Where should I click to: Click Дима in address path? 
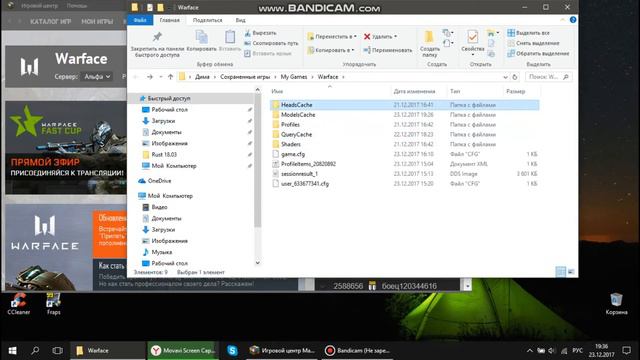(x=202, y=77)
